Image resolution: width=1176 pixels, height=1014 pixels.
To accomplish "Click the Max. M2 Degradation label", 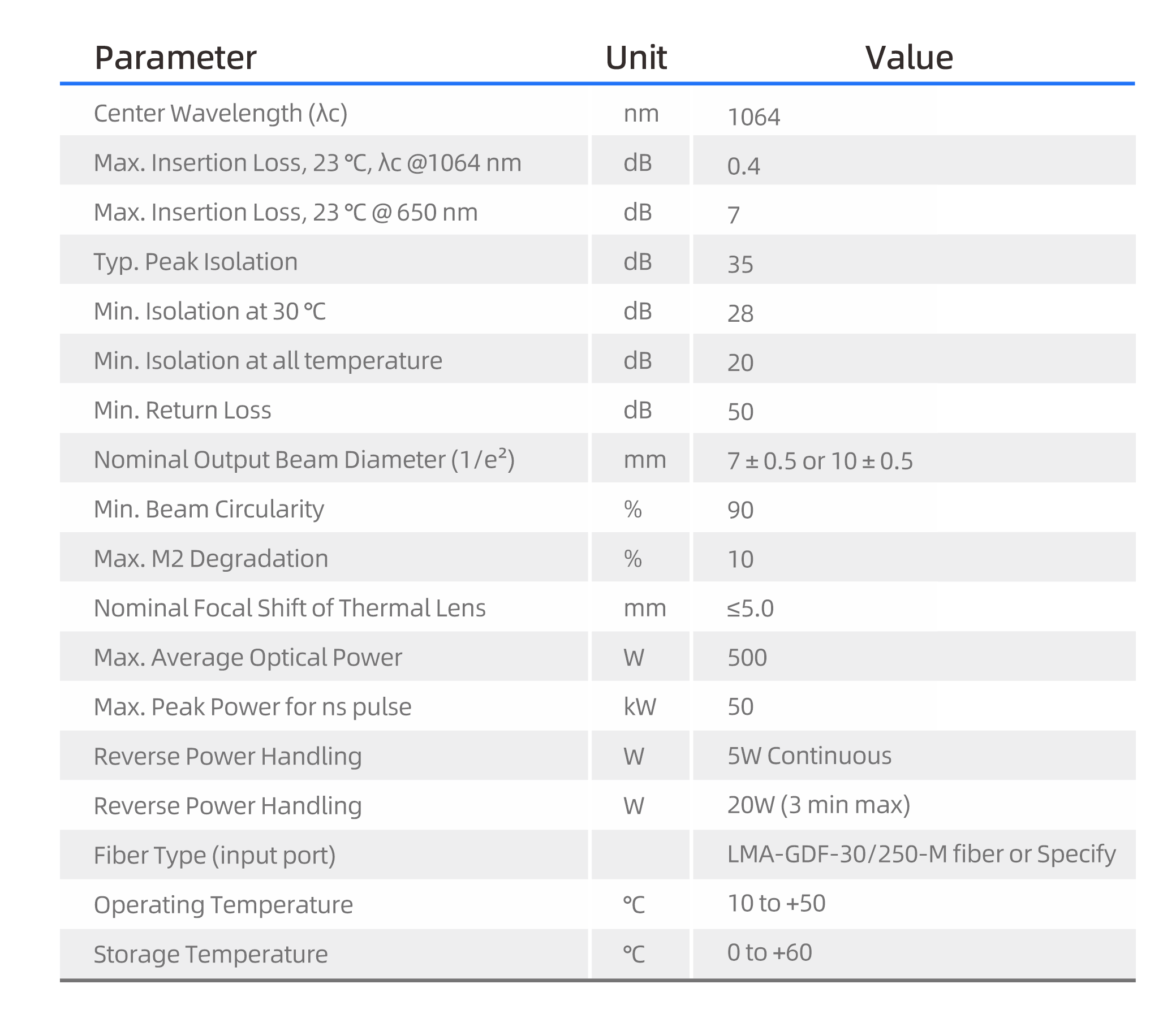I will [210, 559].
